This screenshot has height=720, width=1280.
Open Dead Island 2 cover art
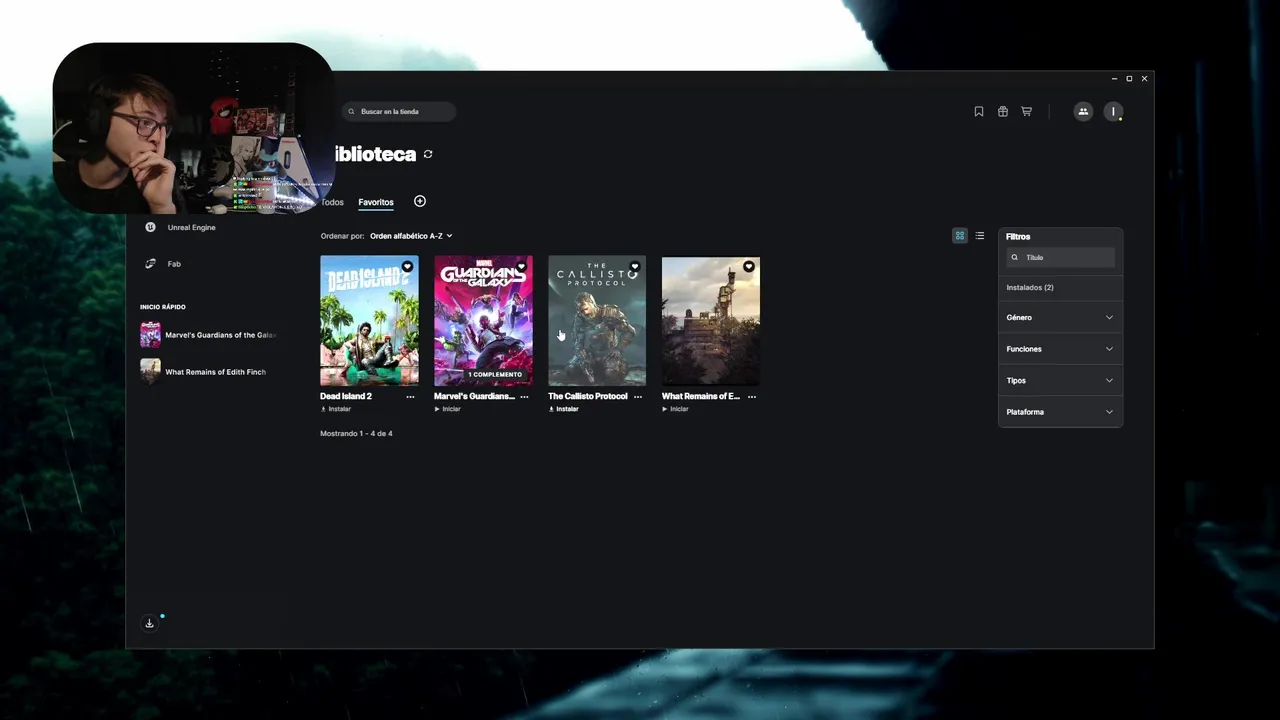[x=369, y=321]
